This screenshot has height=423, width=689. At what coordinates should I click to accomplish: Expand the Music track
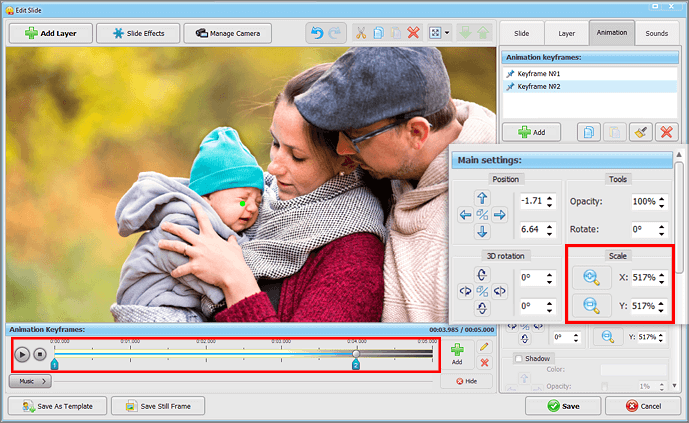[30, 381]
